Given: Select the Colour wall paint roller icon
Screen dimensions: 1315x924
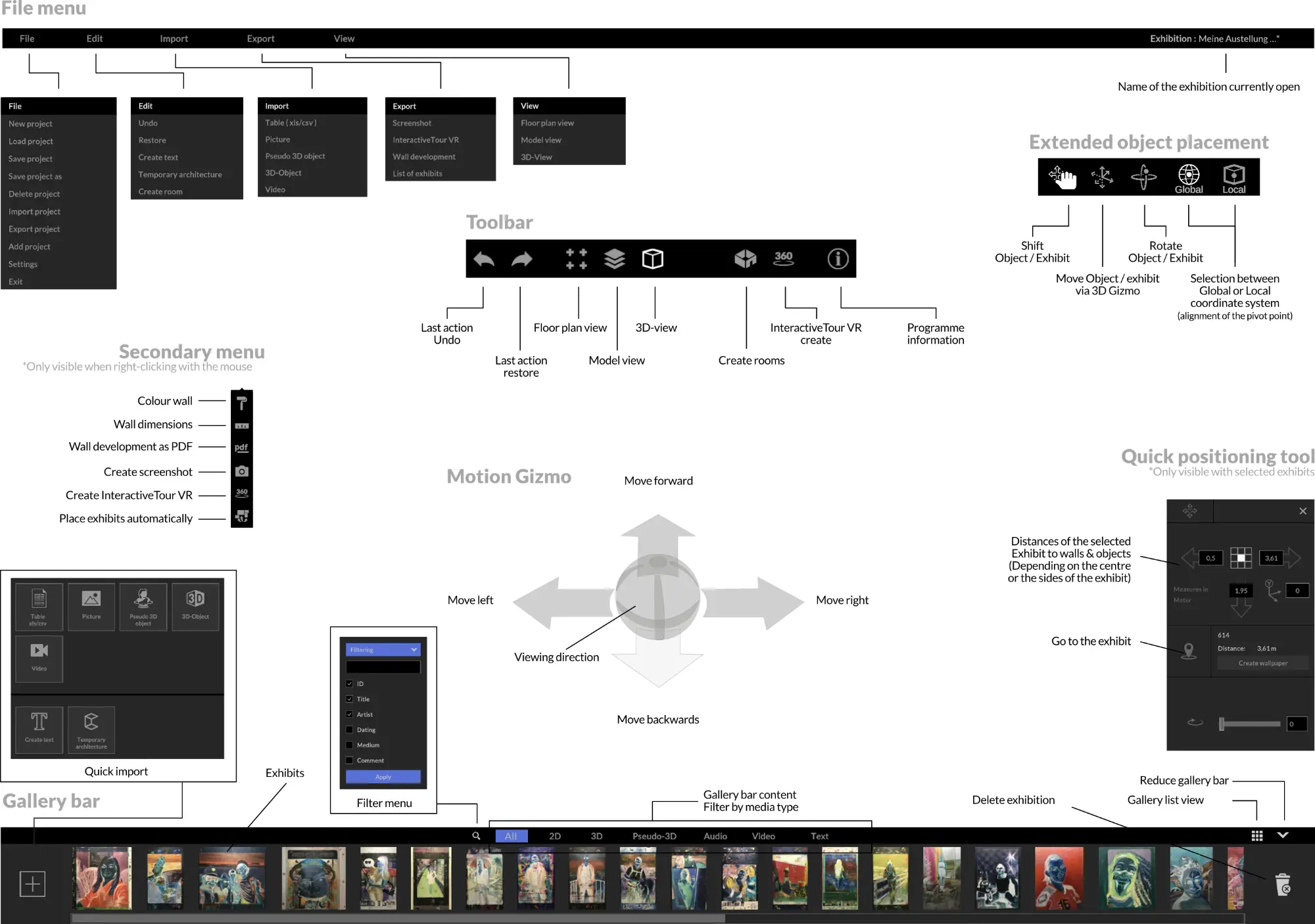Looking at the screenshot, I should coord(242,403).
